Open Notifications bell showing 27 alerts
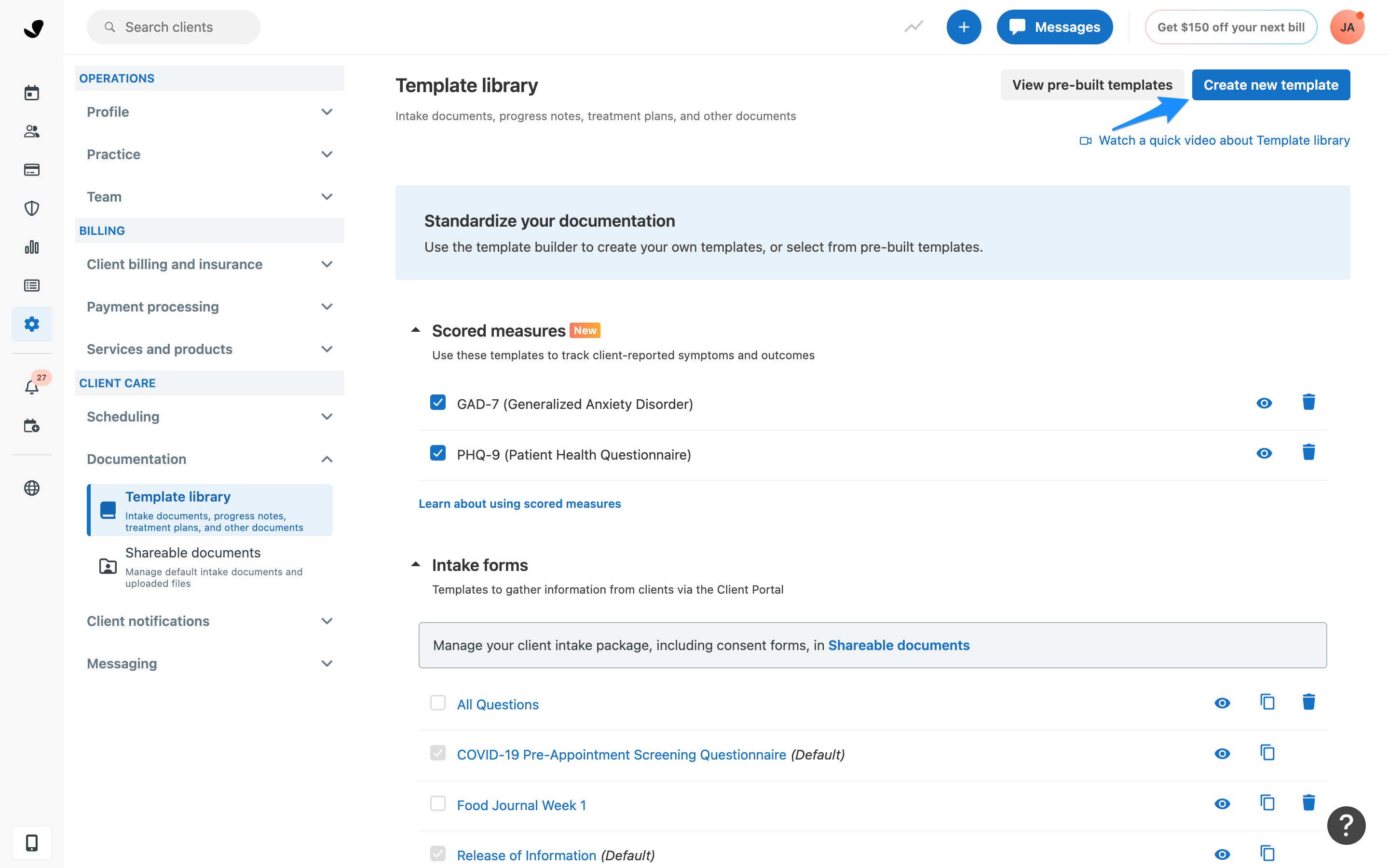The width and height of the screenshot is (1389, 868). pyautogui.click(x=31, y=387)
